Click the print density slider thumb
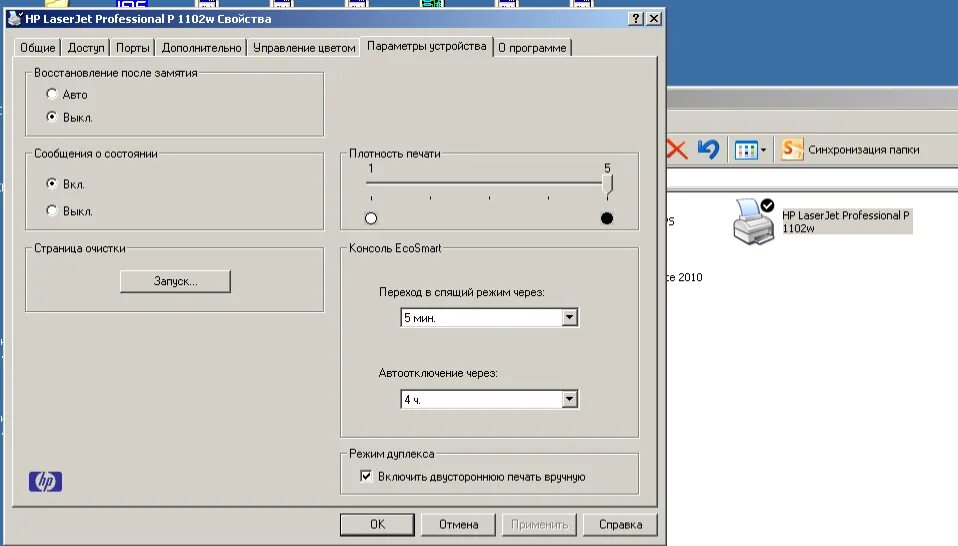 [607, 185]
